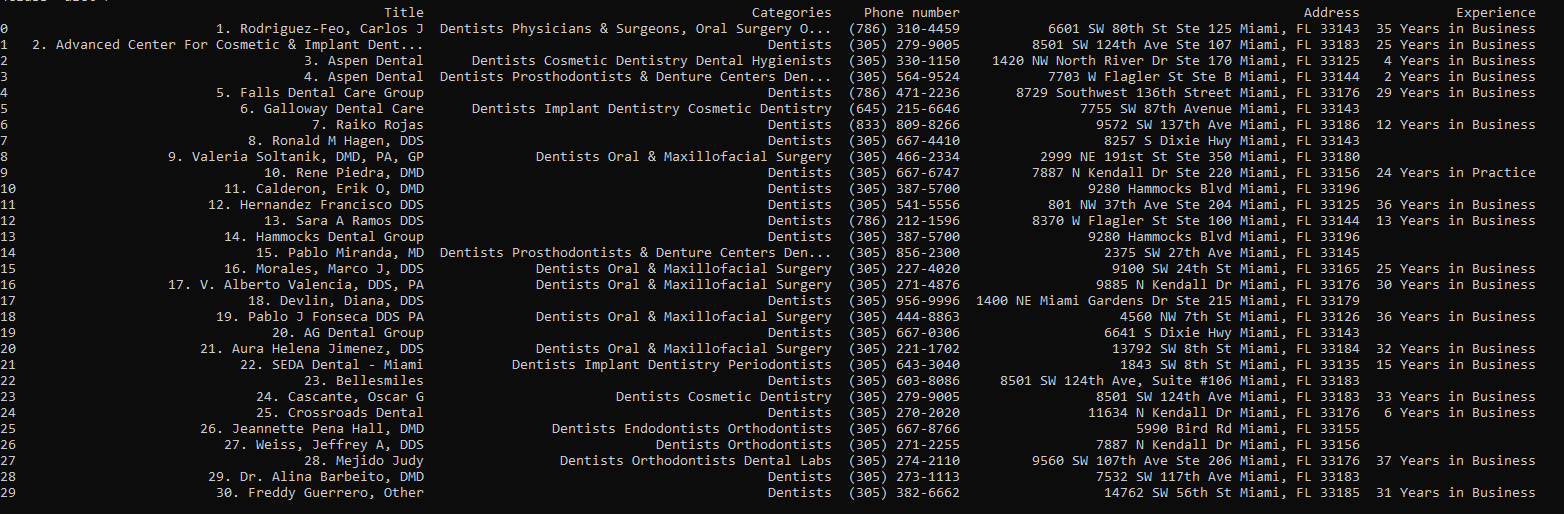Click the Experience column header
The width and height of the screenshot is (1564, 514).
(x=1495, y=12)
